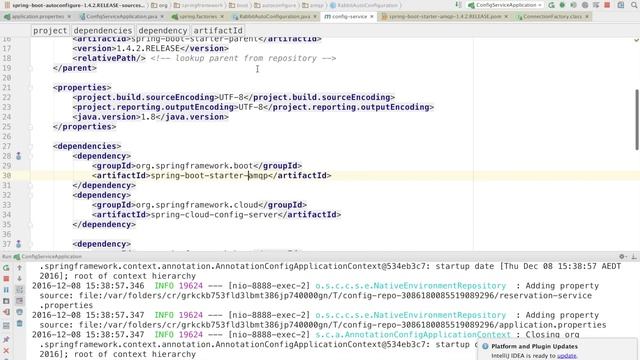Screen dimensions: 640x360
Task: Click the dump threads icon in Run panel
Action: click(6, 301)
